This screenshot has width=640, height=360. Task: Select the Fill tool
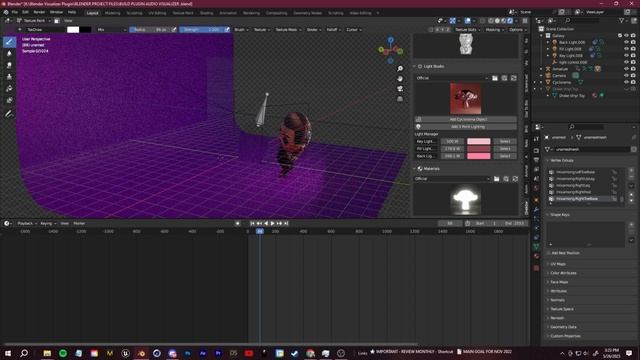click(x=9, y=89)
